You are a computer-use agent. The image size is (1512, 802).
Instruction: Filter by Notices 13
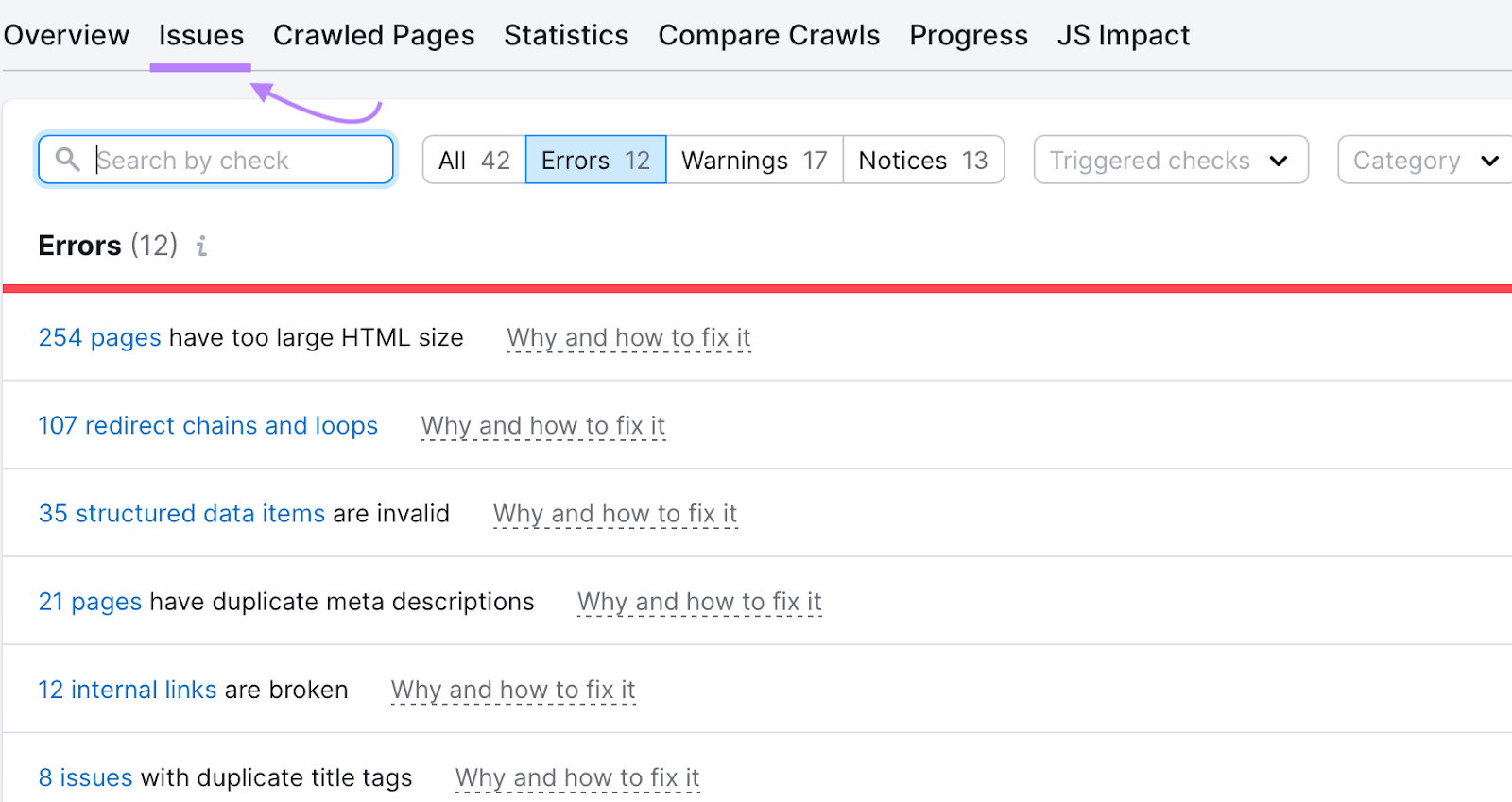click(x=923, y=160)
